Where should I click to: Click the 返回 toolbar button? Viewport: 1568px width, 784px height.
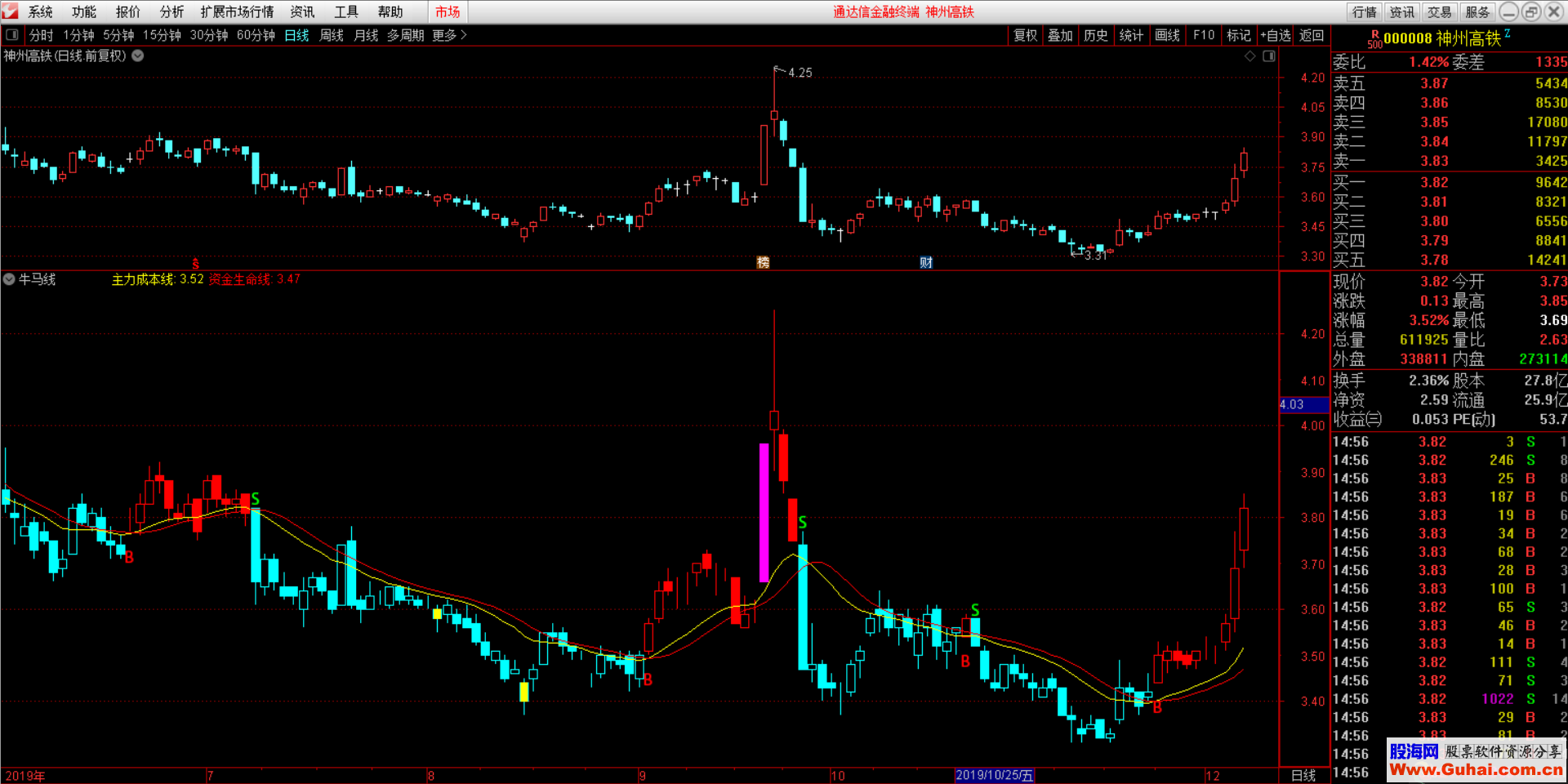[x=1312, y=35]
